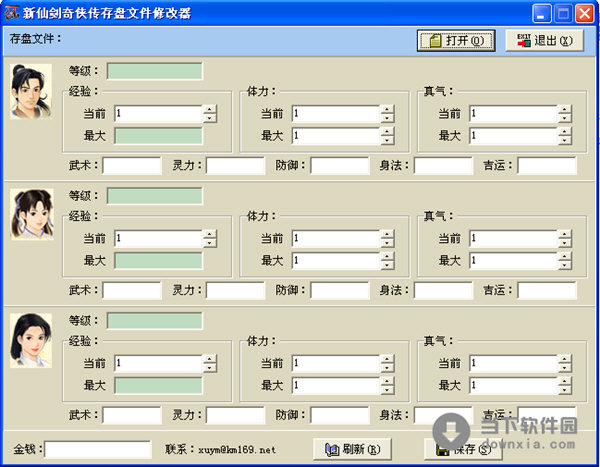Decrease black-haired woman's current 真气 with down arrow
The image size is (600, 467).
click(x=564, y=367)
